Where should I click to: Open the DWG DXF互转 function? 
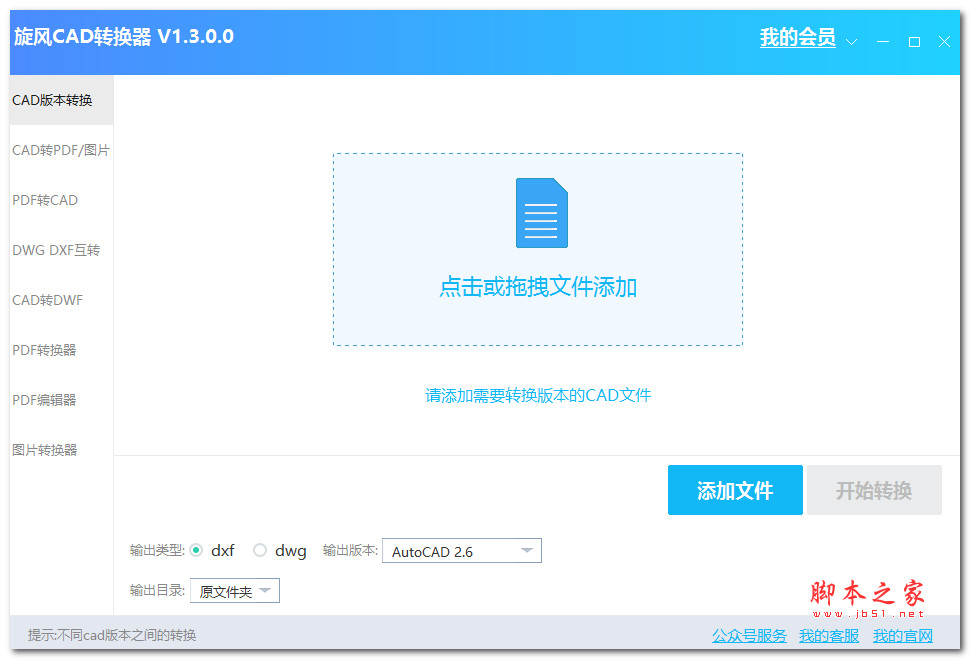click(55, 250)
